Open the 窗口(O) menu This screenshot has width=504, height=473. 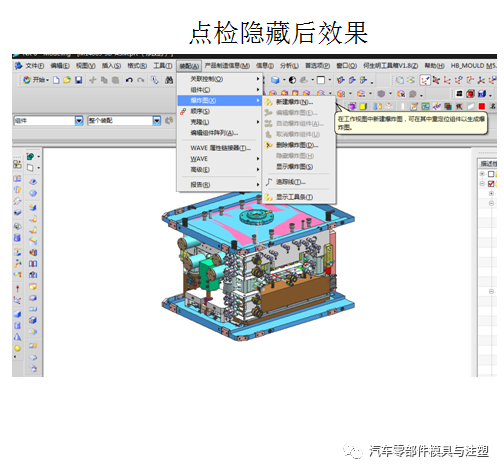point(346,66)
